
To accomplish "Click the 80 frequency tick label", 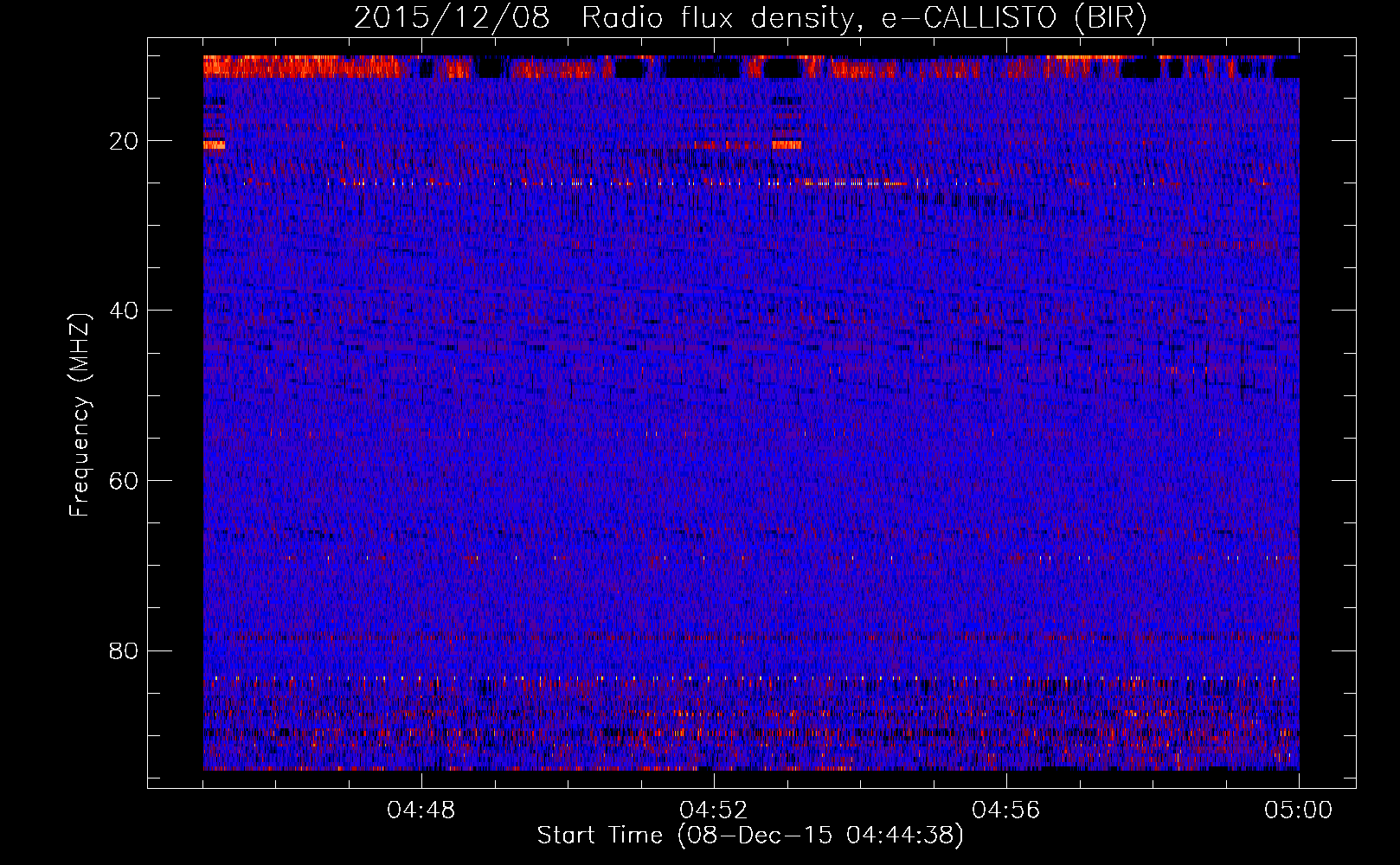I will tap(125, 650).
